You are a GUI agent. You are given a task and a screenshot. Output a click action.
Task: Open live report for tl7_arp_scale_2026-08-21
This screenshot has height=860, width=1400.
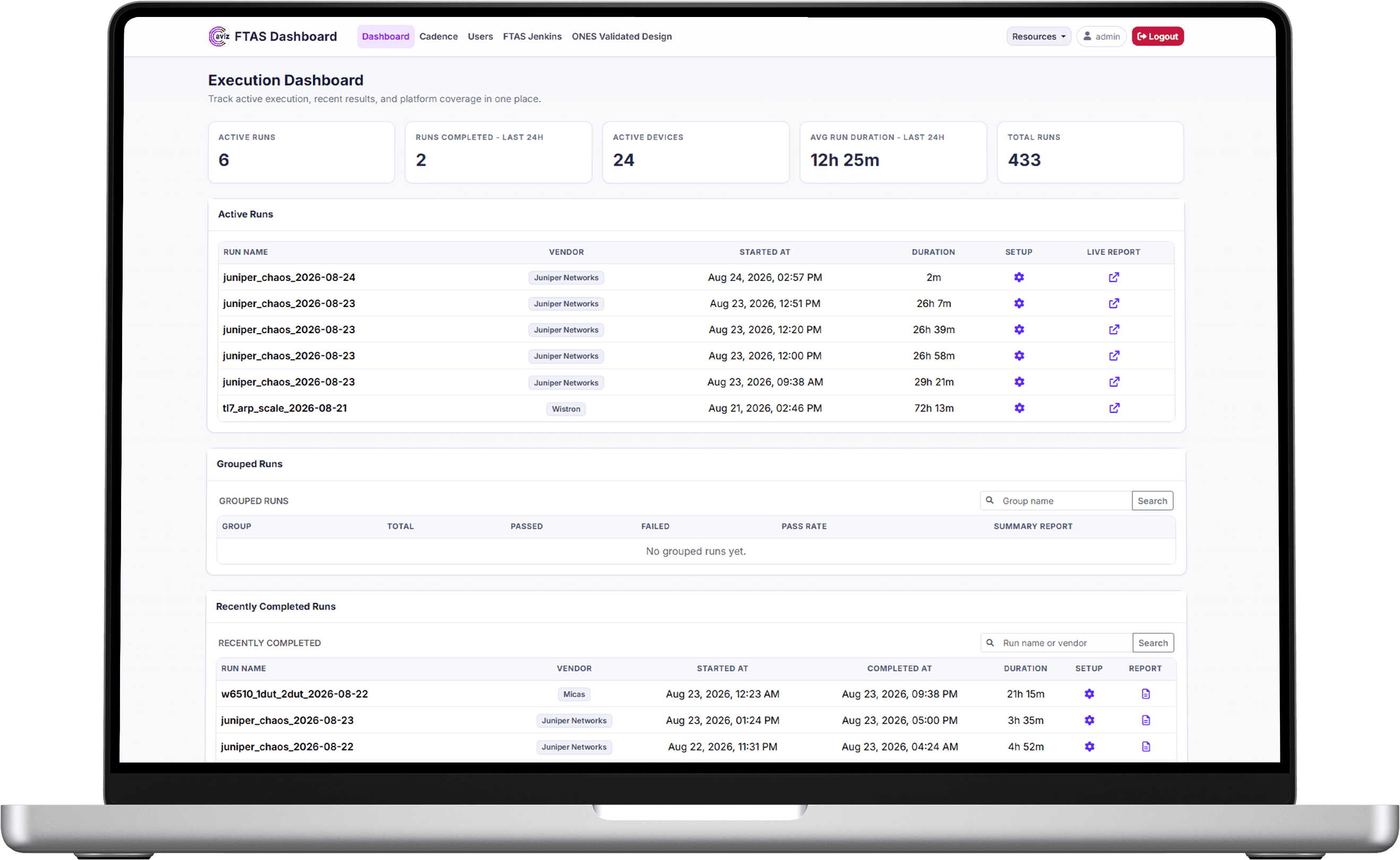[x=1114, y=408]
